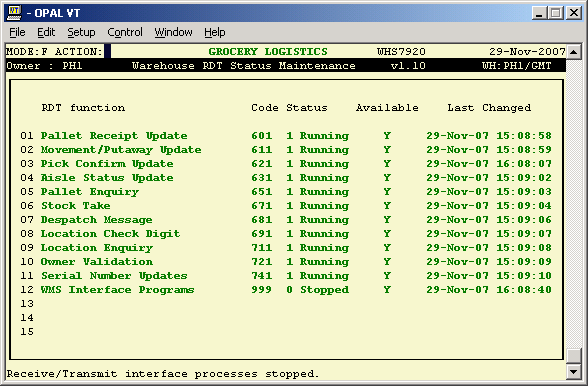Click the WH:PH1/GMT indicator

[517, 66]
